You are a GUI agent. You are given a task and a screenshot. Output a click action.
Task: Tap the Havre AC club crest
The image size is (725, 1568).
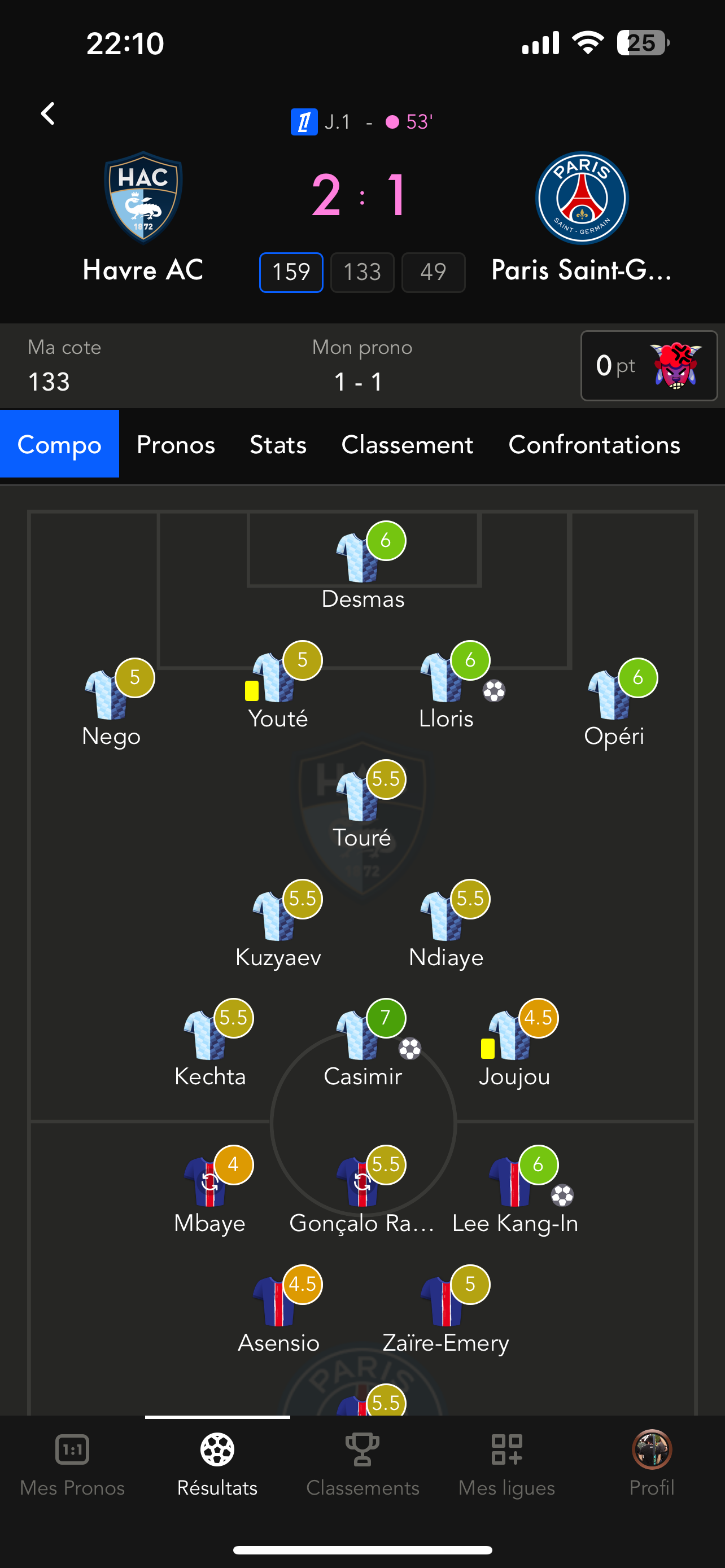click(143, 197)
